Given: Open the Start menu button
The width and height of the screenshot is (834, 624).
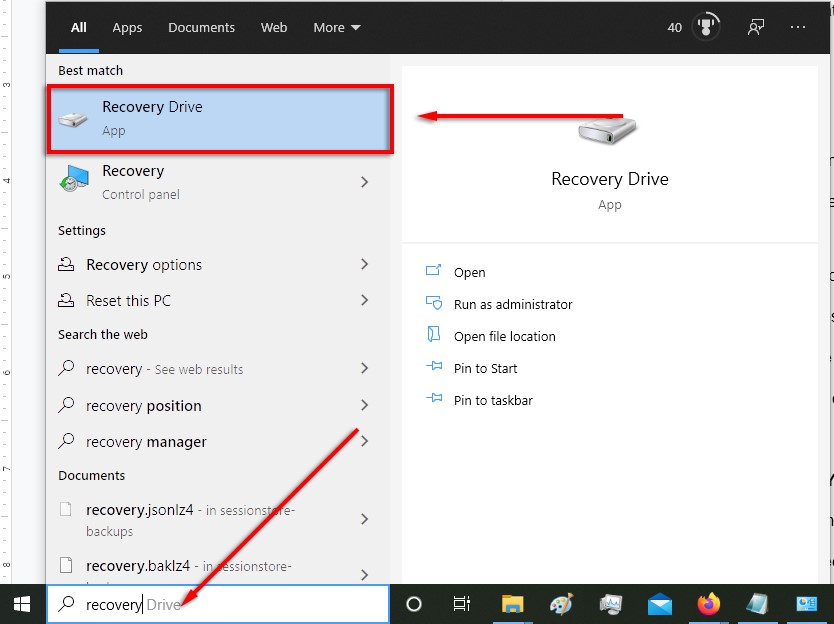Looking at the screenshot, I should coord(20,604).
